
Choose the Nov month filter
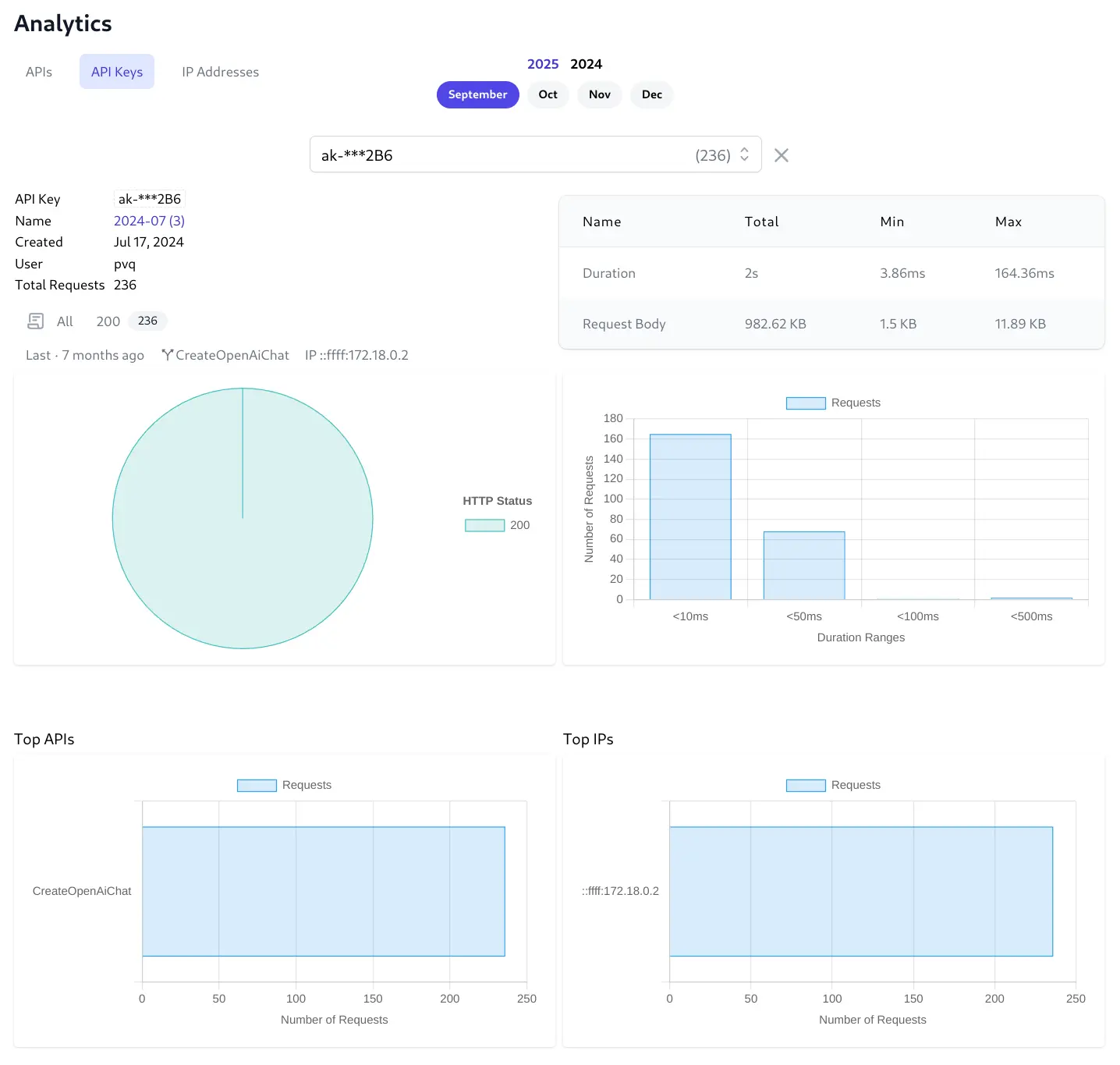tap(599, 94)
